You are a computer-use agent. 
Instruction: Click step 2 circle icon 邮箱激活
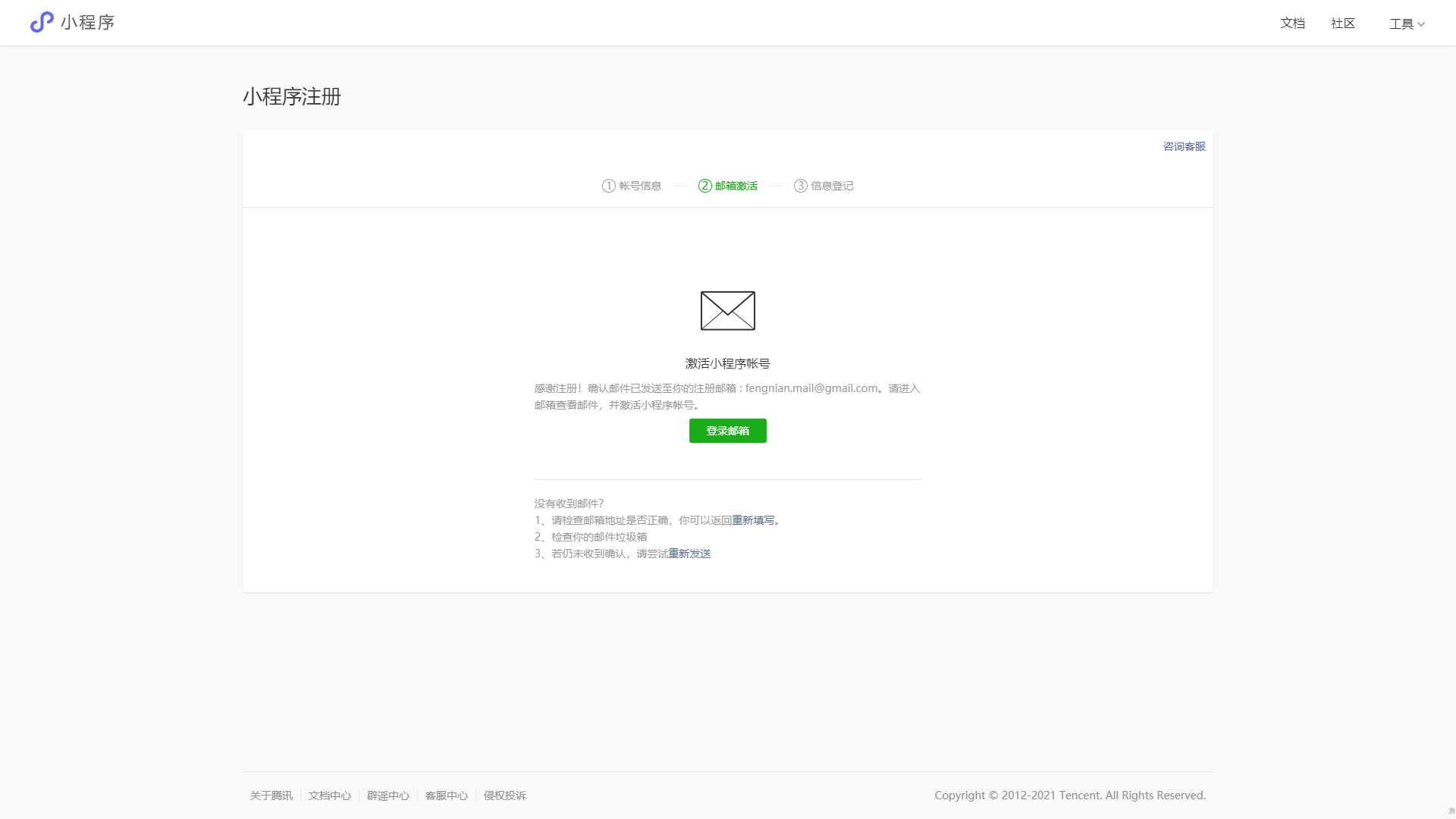point(704,186)
